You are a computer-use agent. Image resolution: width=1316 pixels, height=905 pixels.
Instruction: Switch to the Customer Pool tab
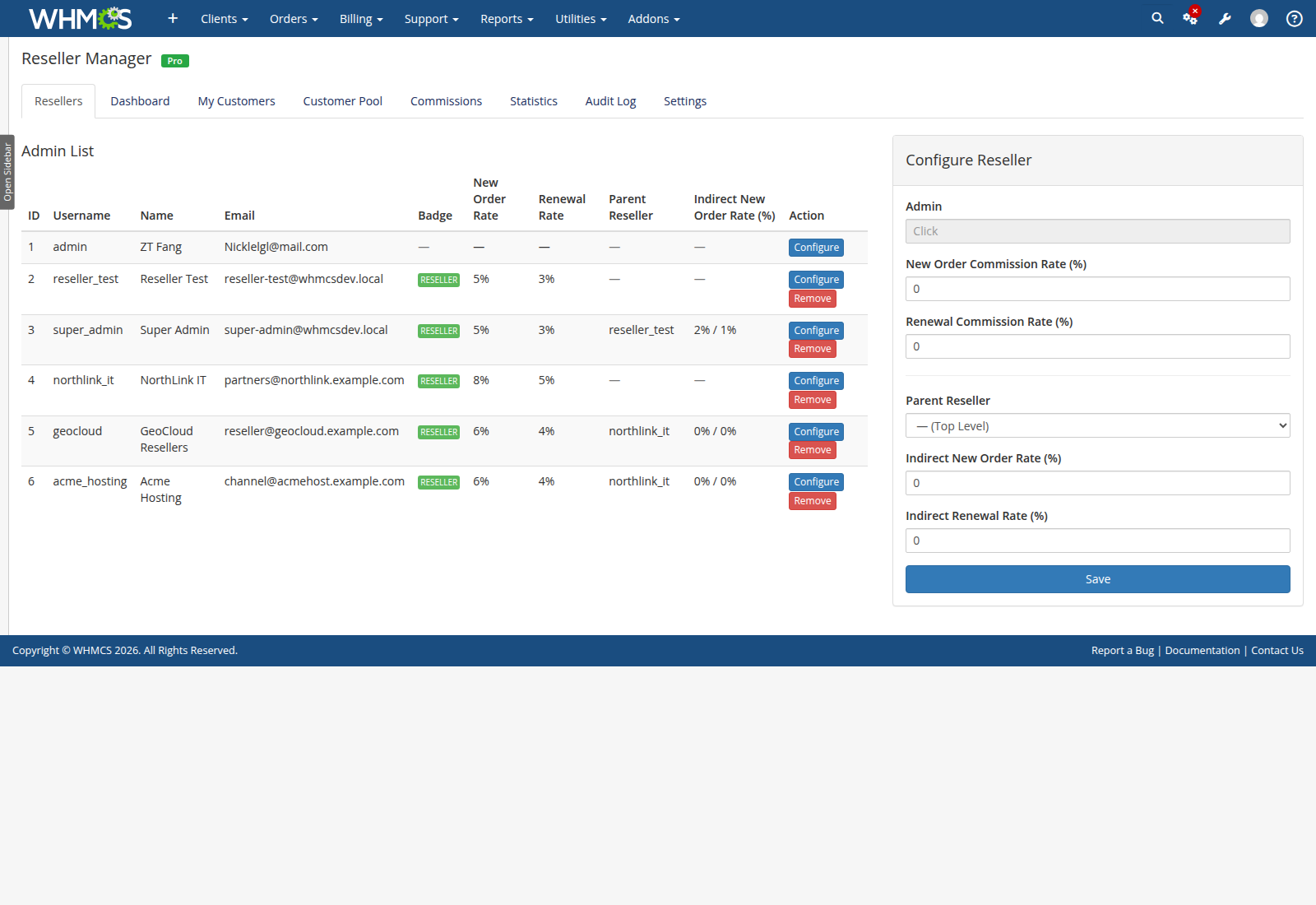pyautogui.click(x=342, y=101)
